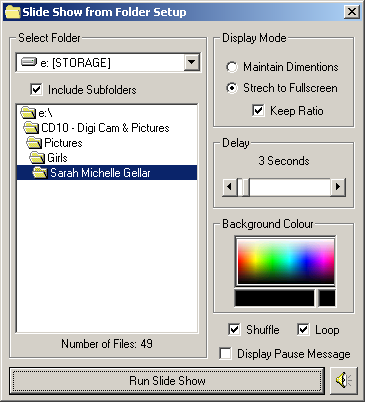Pick a colour from the rainbow palette
The image size is (365, 402).
click(286, 261)
